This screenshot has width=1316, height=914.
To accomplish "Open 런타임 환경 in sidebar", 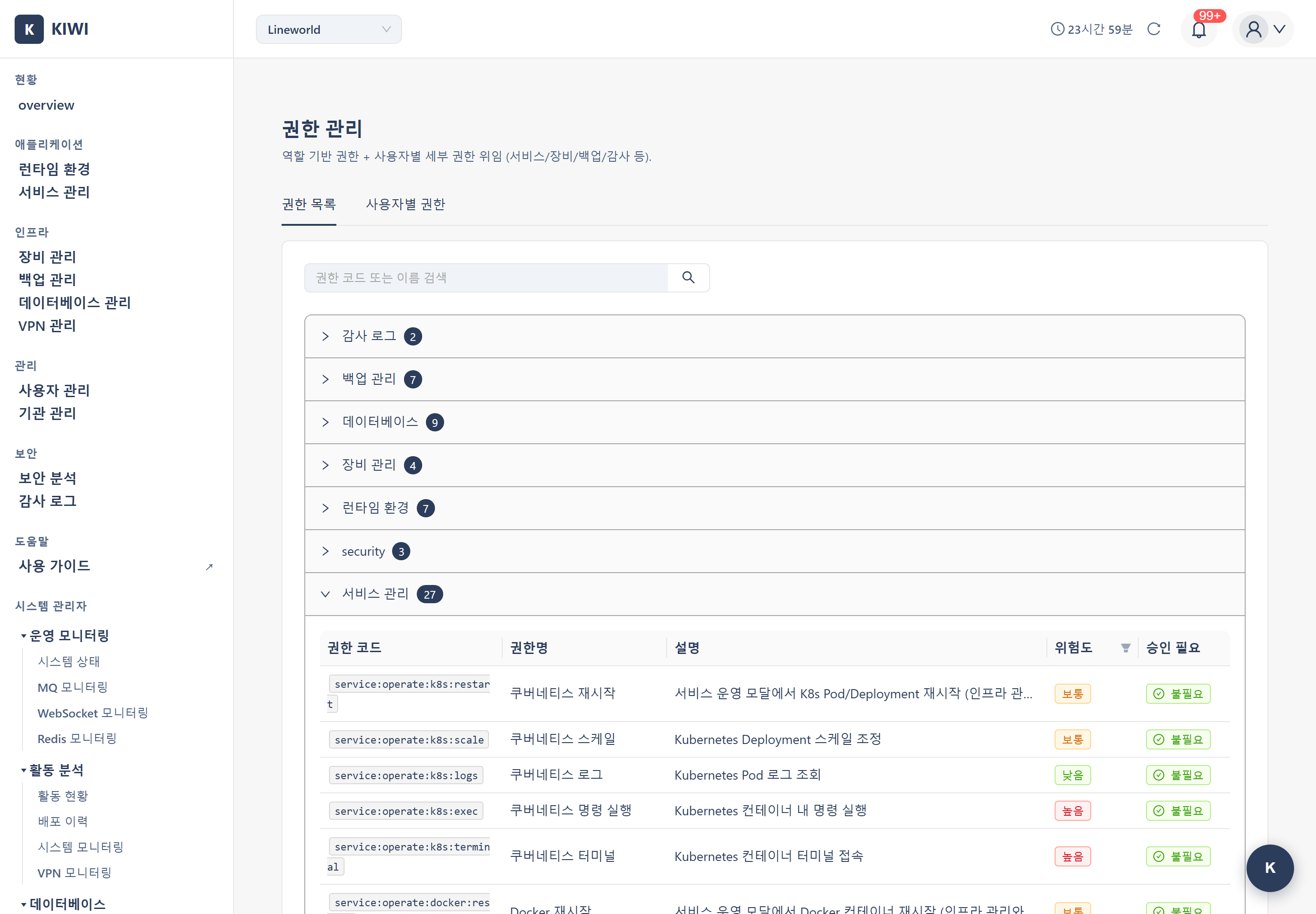I will click(54, 169).
